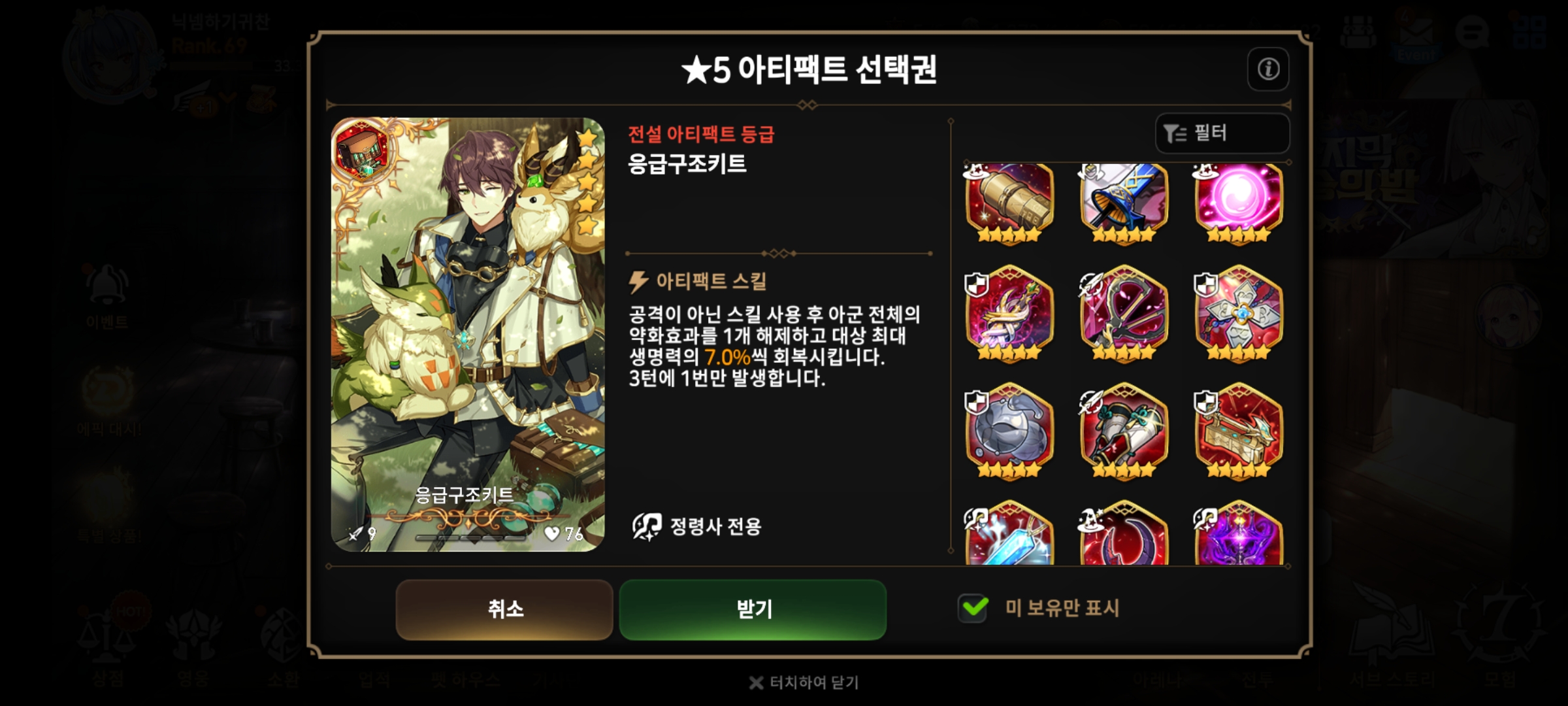Select the golden ornate chest artifact
The height and width of the screenshot is (706, 1568).
[1239, 431]
